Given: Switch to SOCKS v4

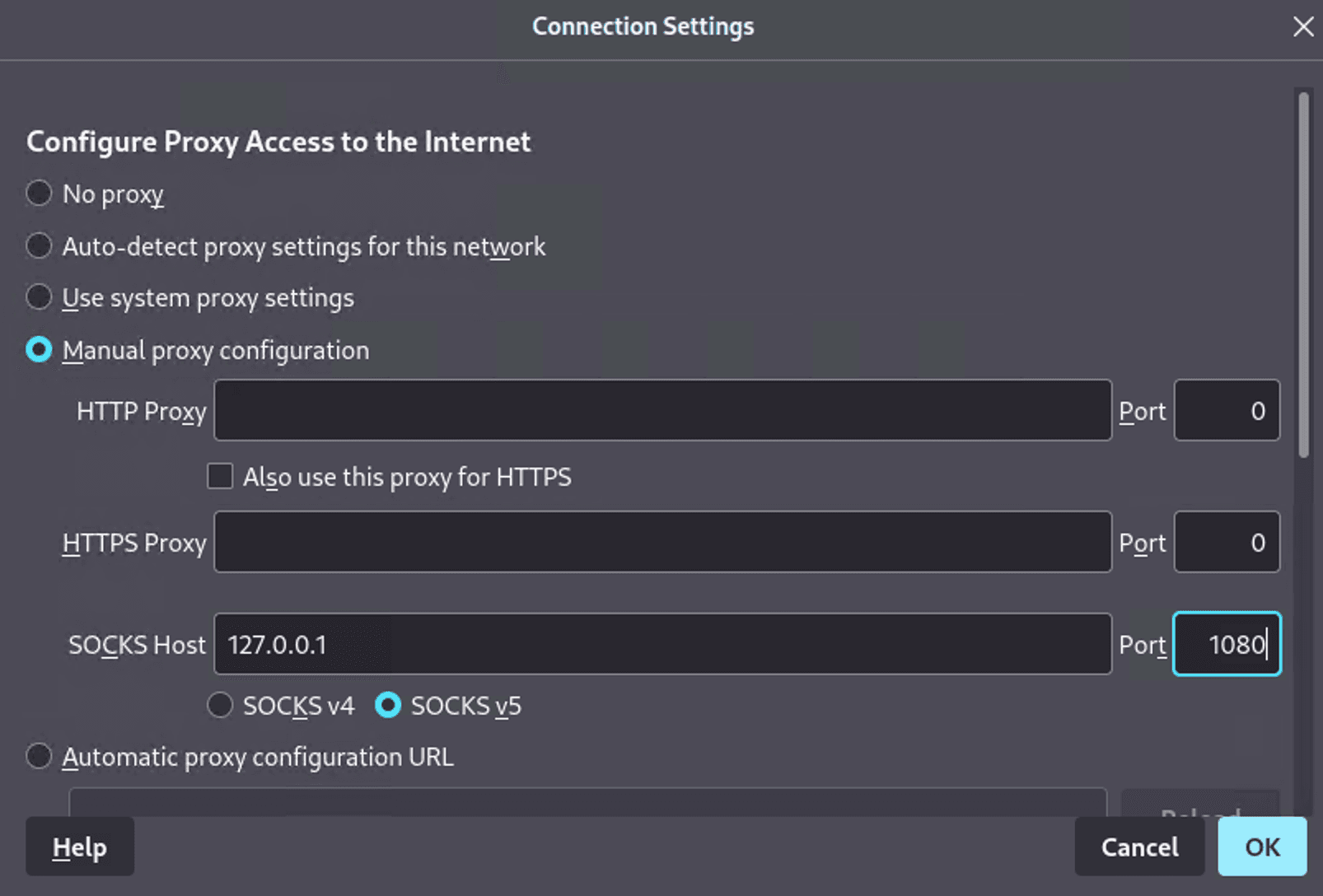Looking at the screenshot, I should pos(220,705).
